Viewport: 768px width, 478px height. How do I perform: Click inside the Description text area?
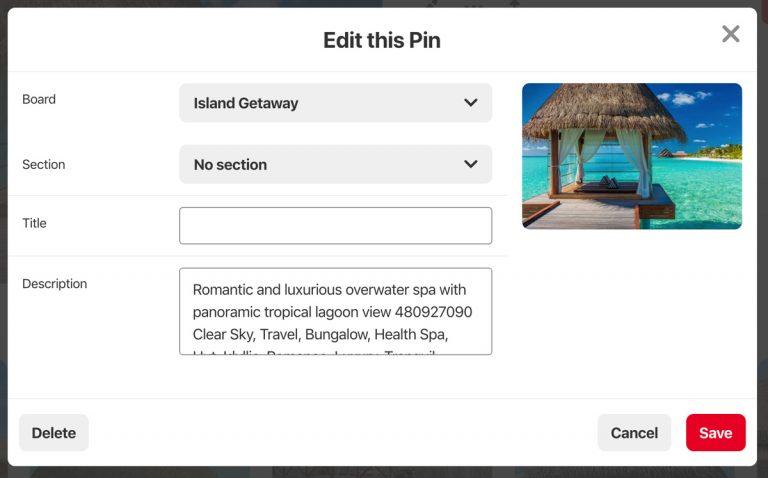tap(335, 311)
